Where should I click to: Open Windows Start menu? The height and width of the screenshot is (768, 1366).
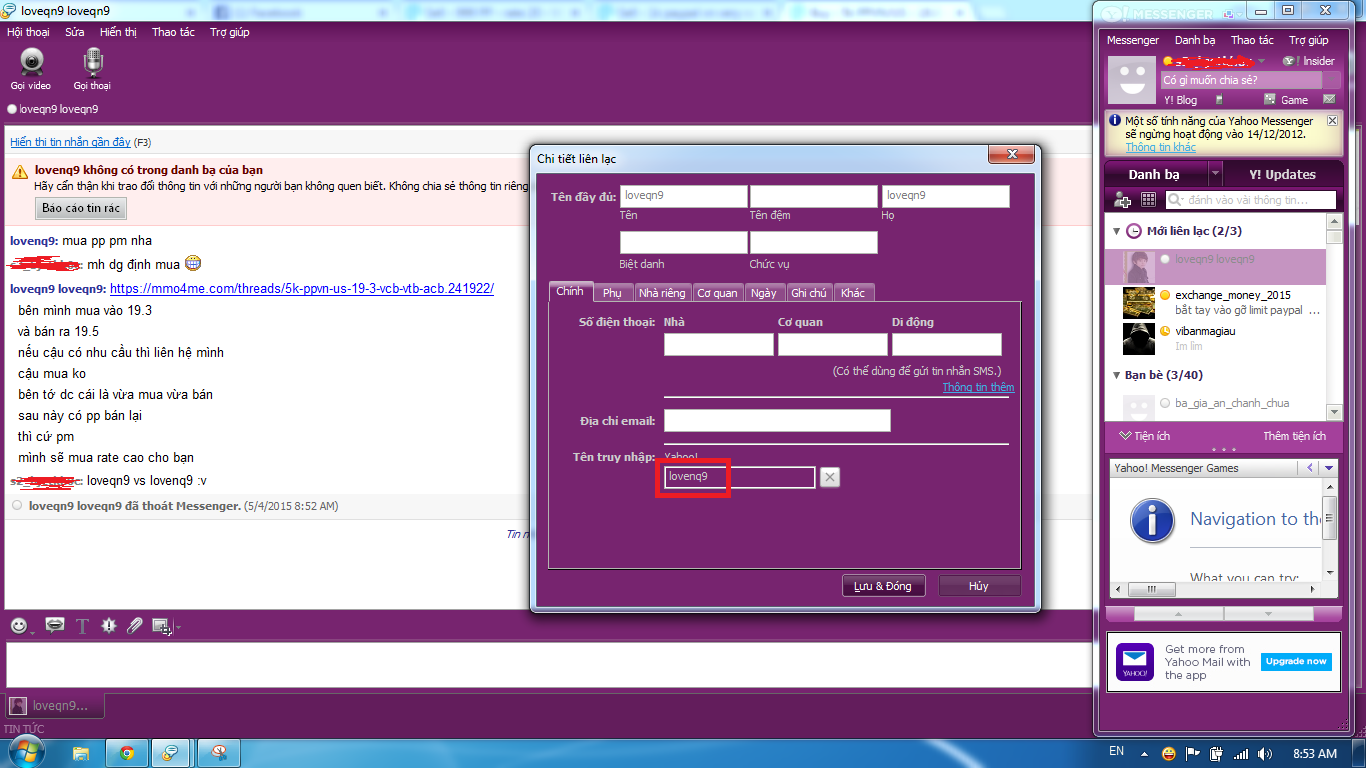27,751
